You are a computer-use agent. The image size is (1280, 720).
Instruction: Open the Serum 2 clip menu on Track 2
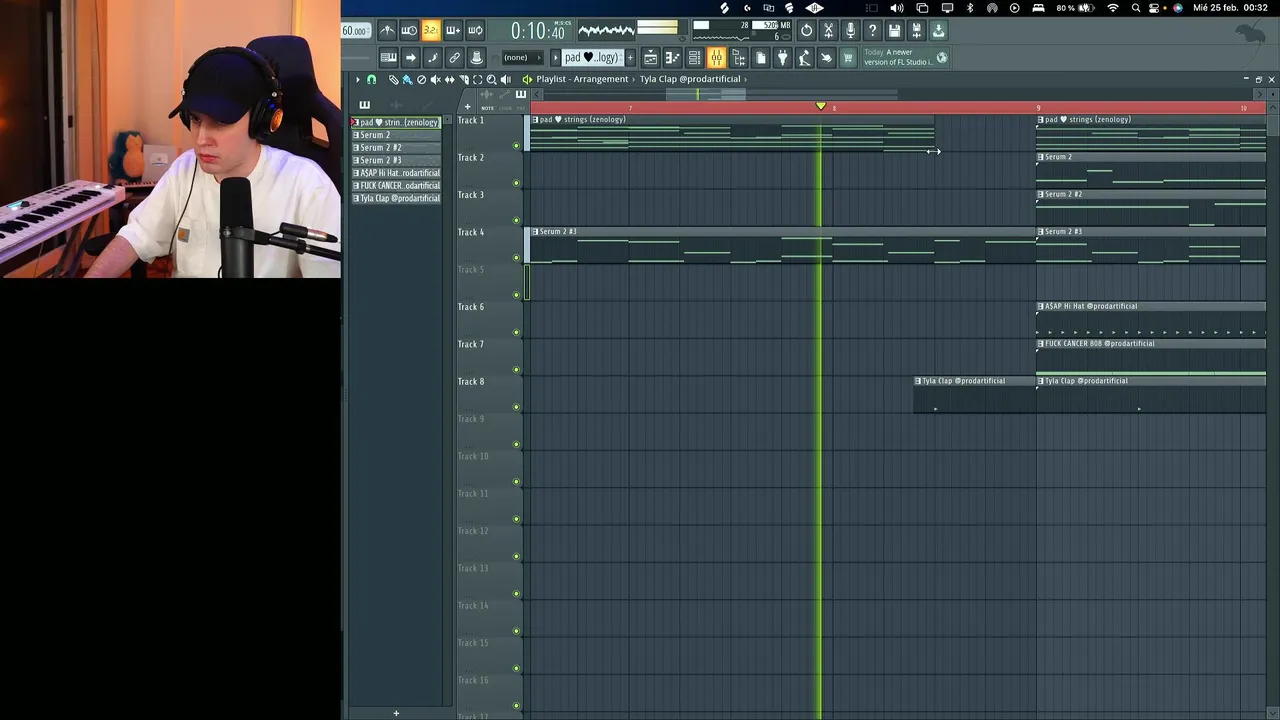click(x=1041, y=157)
